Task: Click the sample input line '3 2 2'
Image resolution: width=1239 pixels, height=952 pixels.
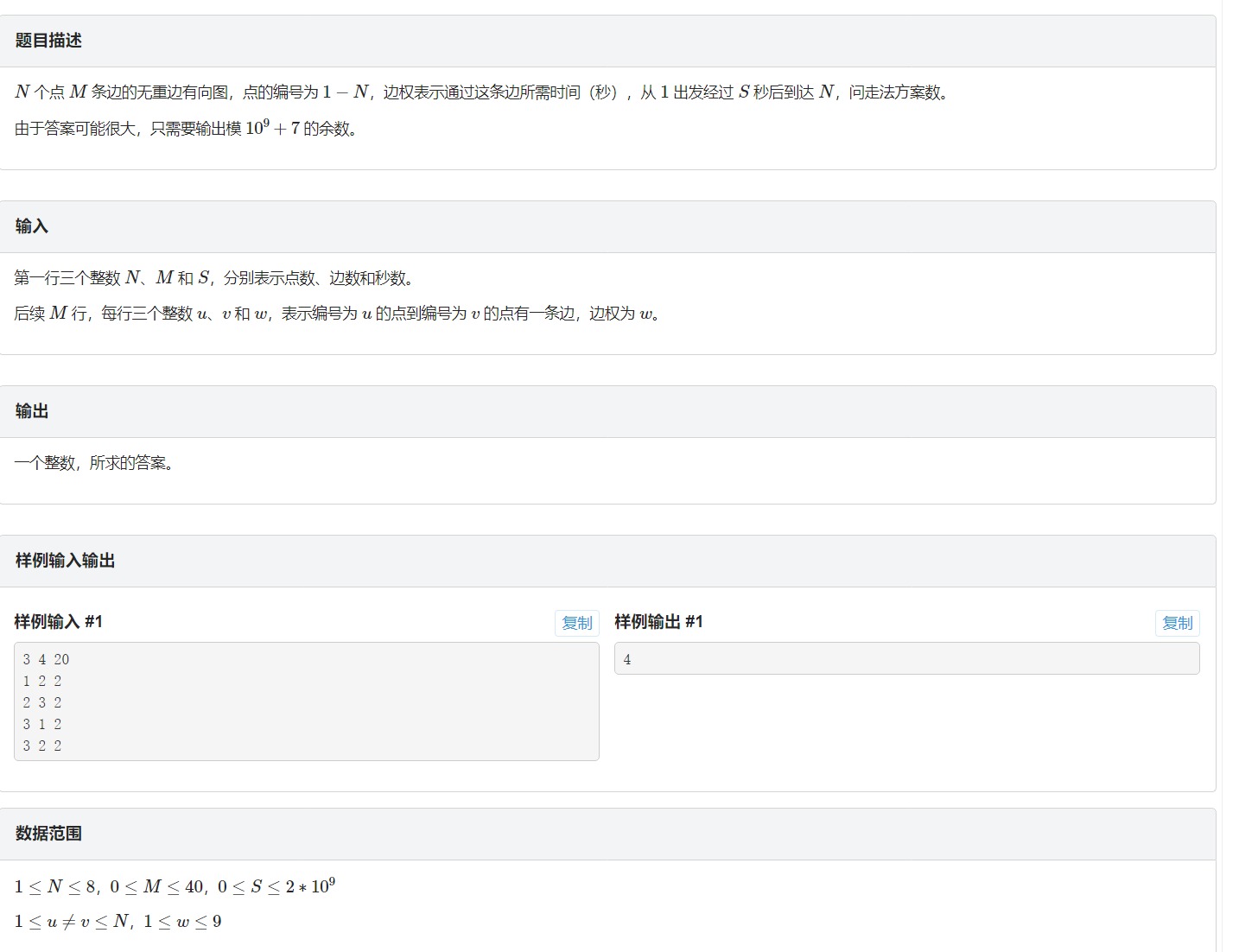Action: pos(42,746)
